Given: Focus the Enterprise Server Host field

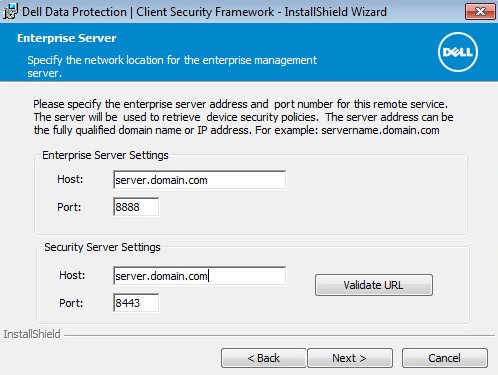Looking at the screenshot, I should click(199, 180).
